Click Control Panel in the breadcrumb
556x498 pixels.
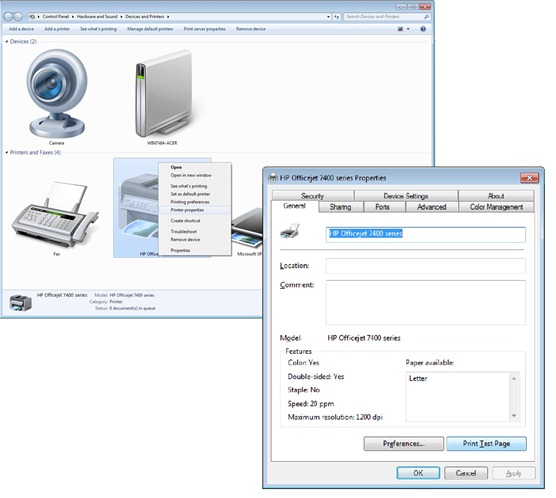click(x=56, y=17)
